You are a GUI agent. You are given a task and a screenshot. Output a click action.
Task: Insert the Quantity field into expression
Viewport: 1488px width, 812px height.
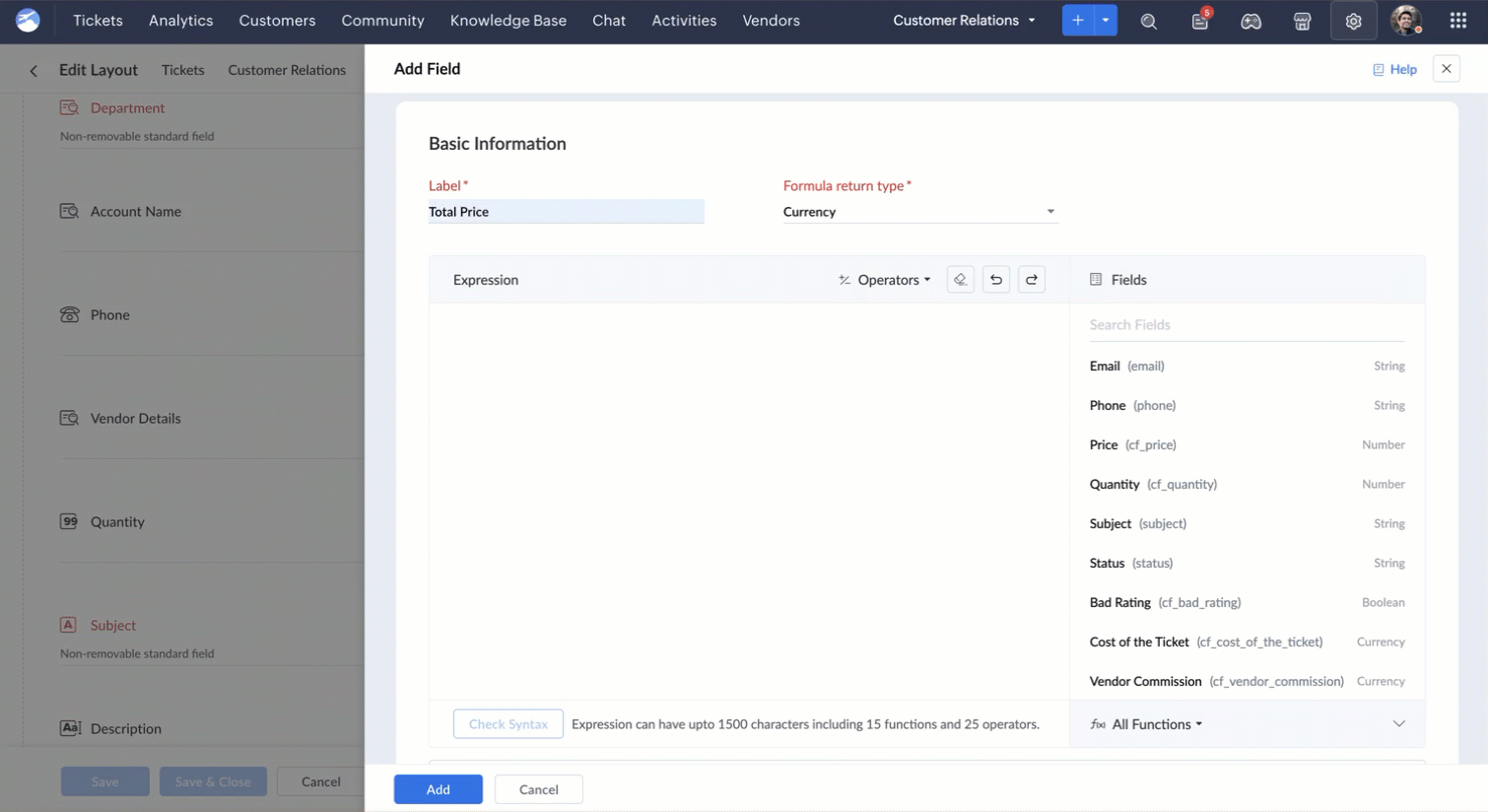click(x=1115, y=484)
